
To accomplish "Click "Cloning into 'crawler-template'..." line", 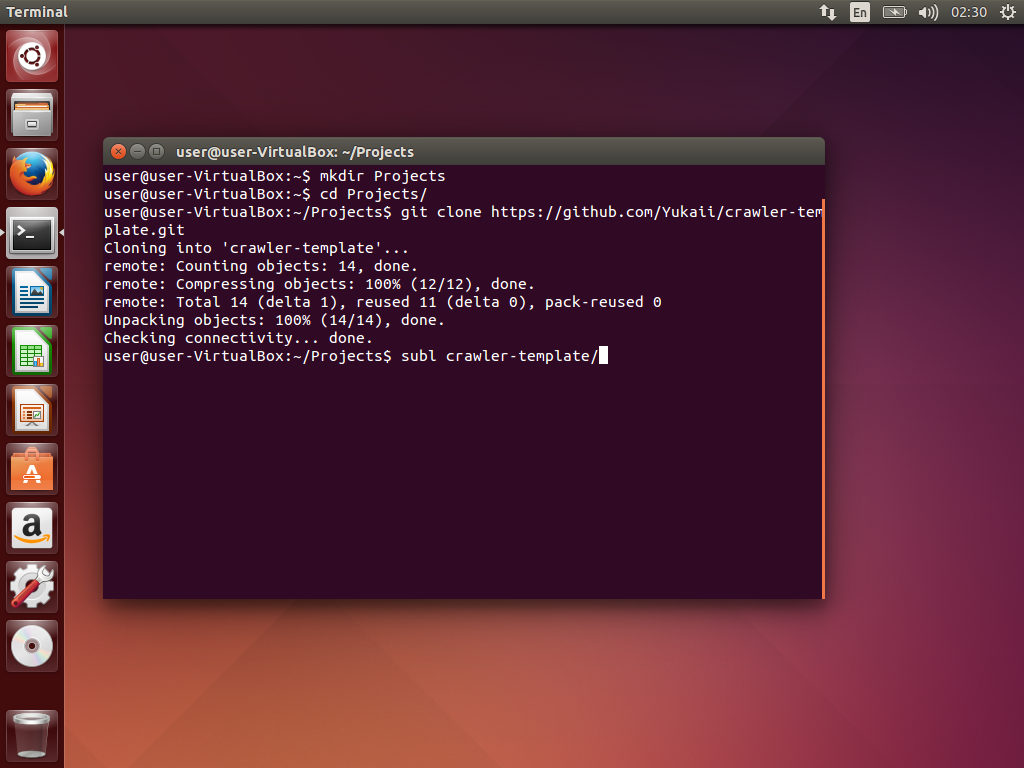I will click(x=256, y=248).
